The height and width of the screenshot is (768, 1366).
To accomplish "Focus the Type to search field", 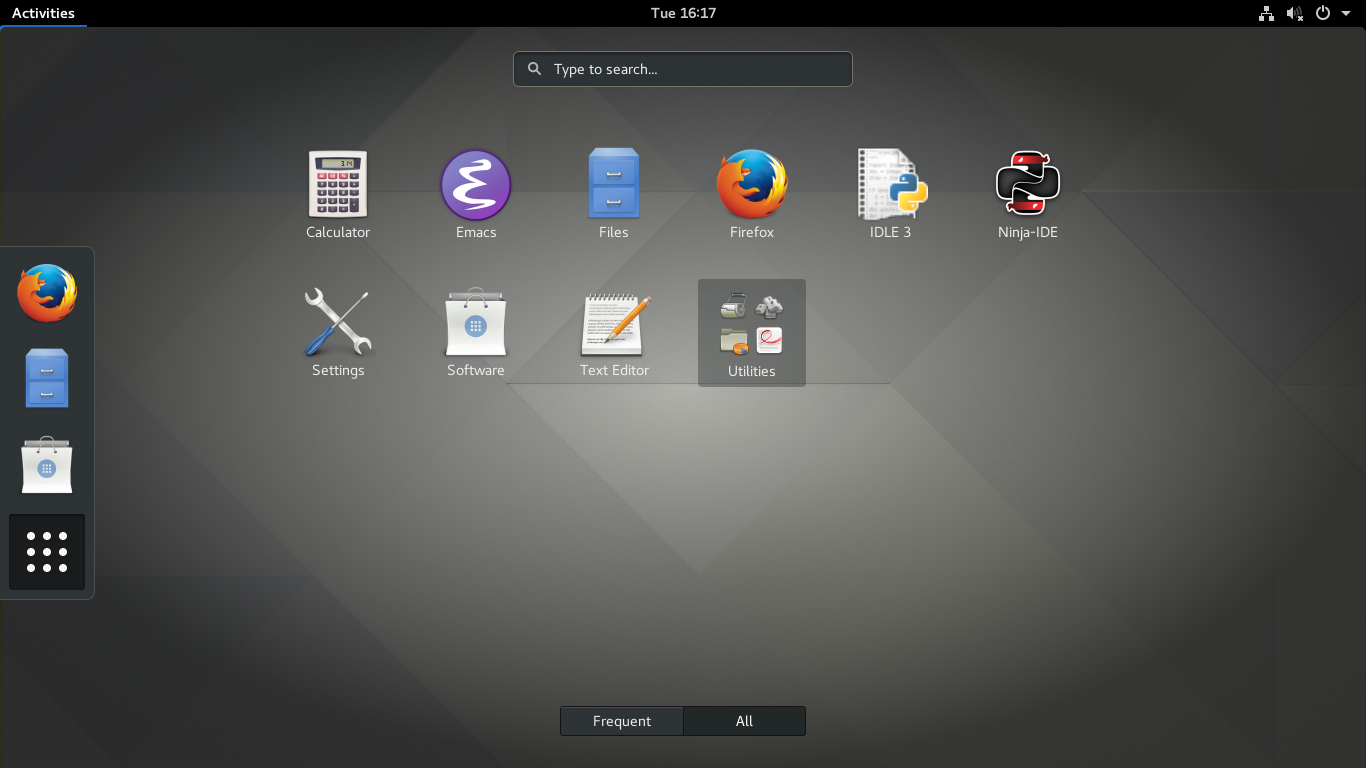I will pos(683,69).
